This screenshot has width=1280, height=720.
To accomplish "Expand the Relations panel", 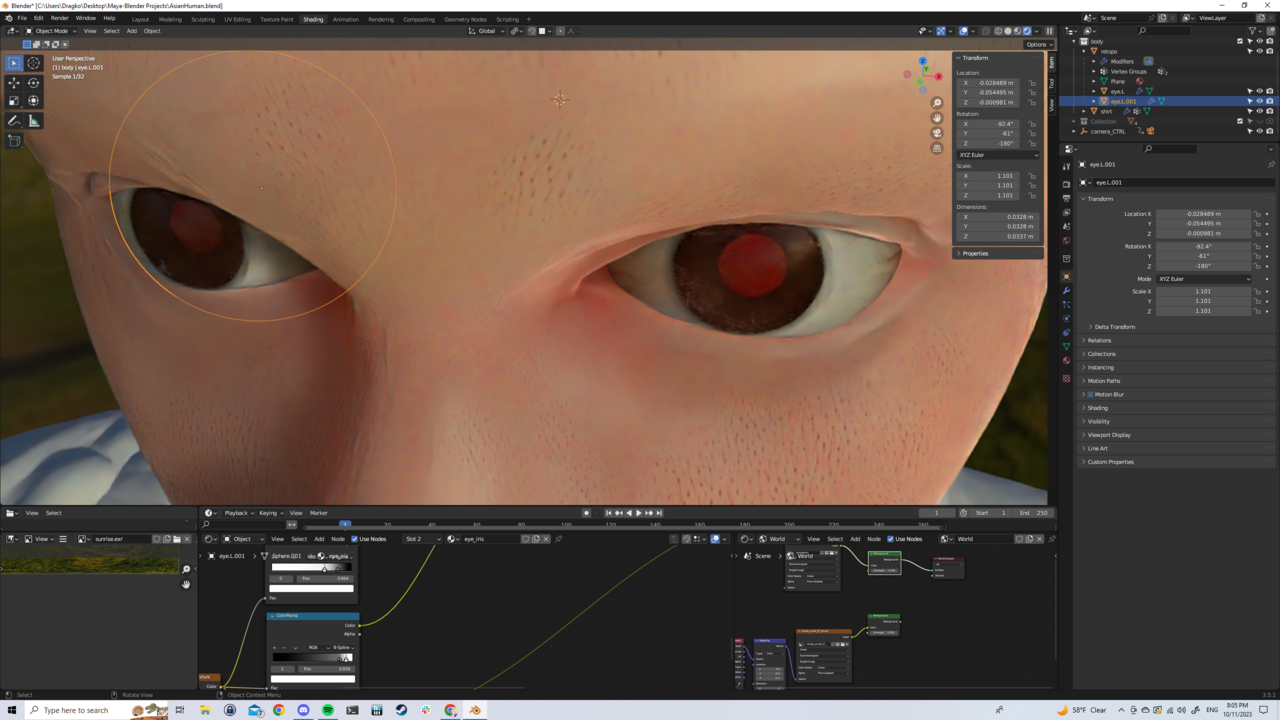I will coord(1099,340).
